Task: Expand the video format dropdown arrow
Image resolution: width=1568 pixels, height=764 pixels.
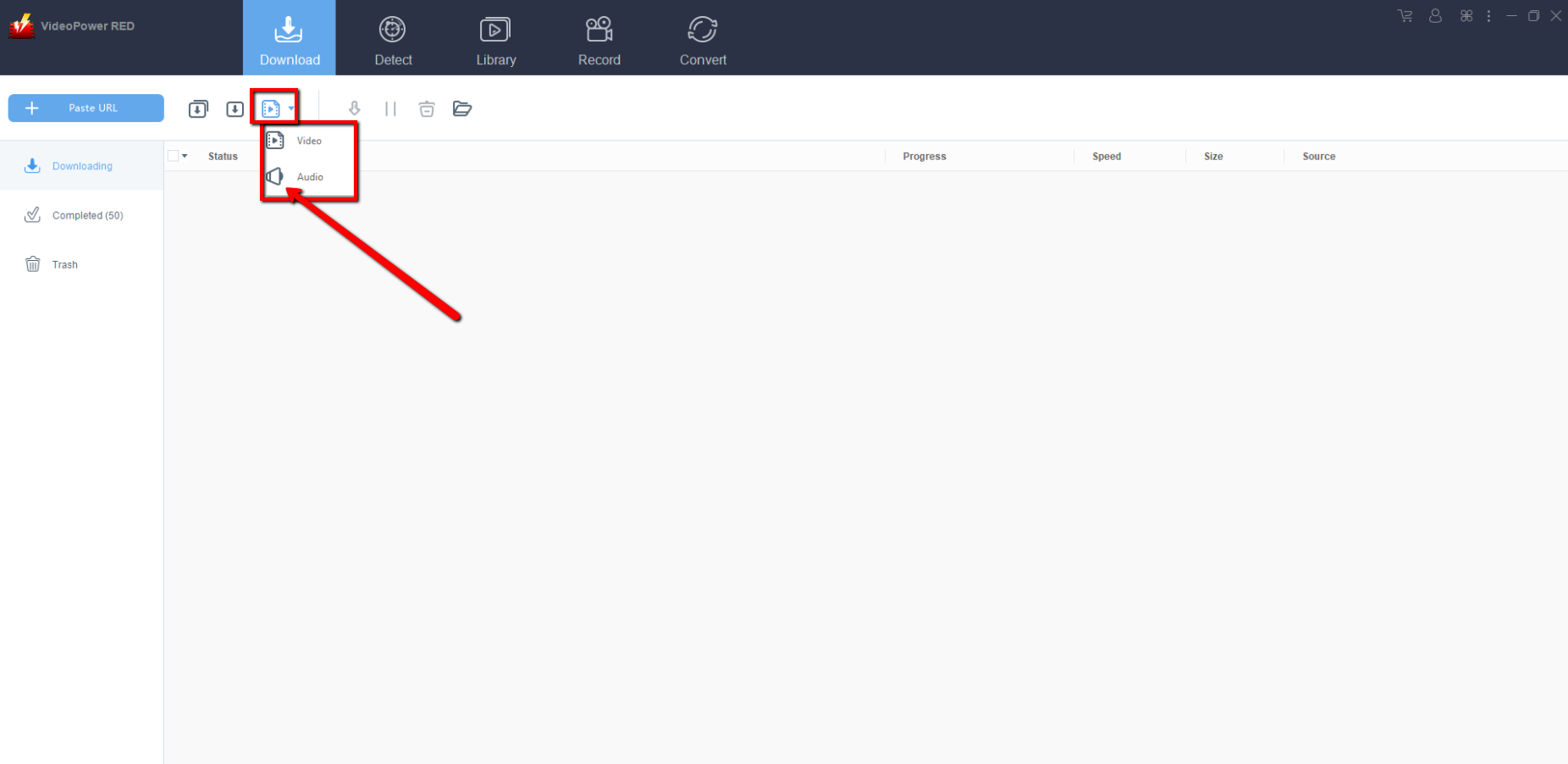Action: tap(291, 108)
